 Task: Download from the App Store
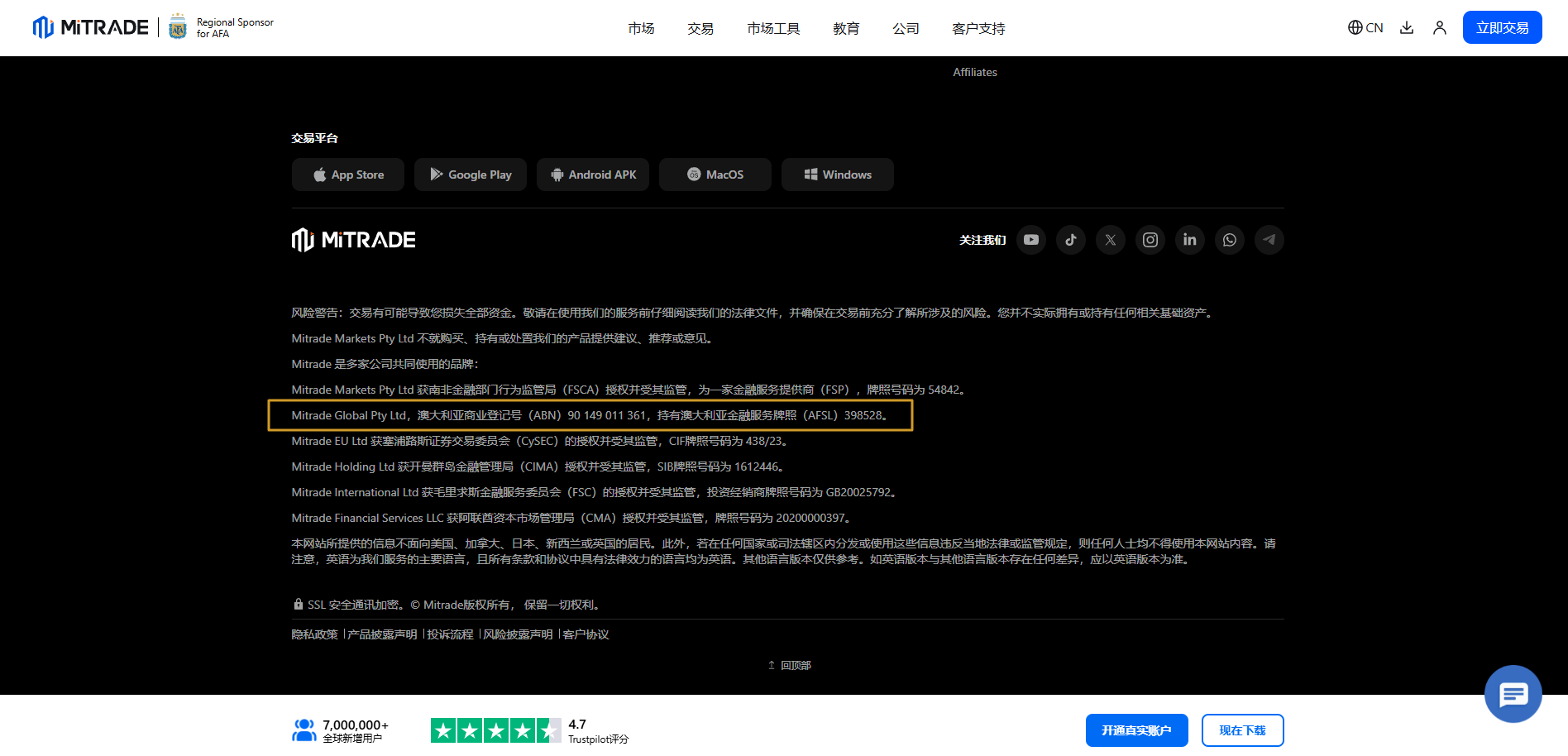tap(348, 175)
